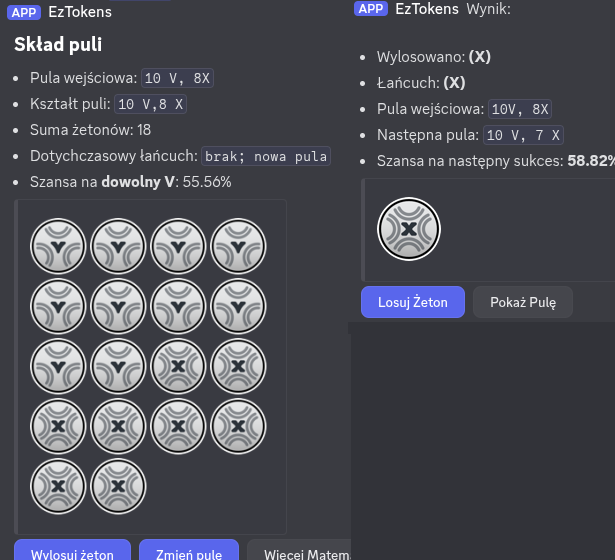
Task: Click the first X token in the third row
Action: 179,367
